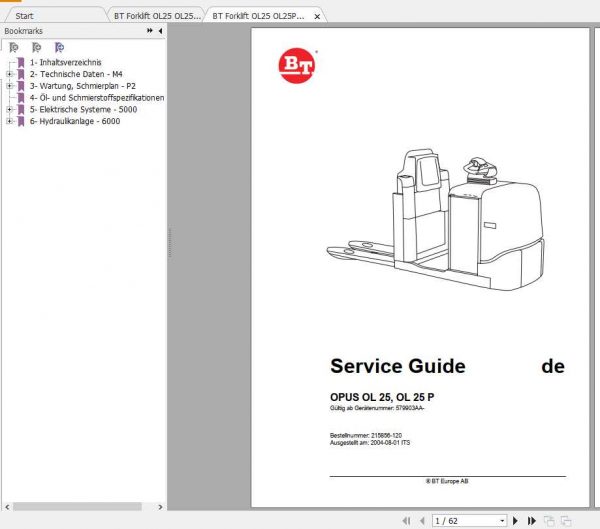Go to the next page
600x529 pixels.
coord(515,521)
